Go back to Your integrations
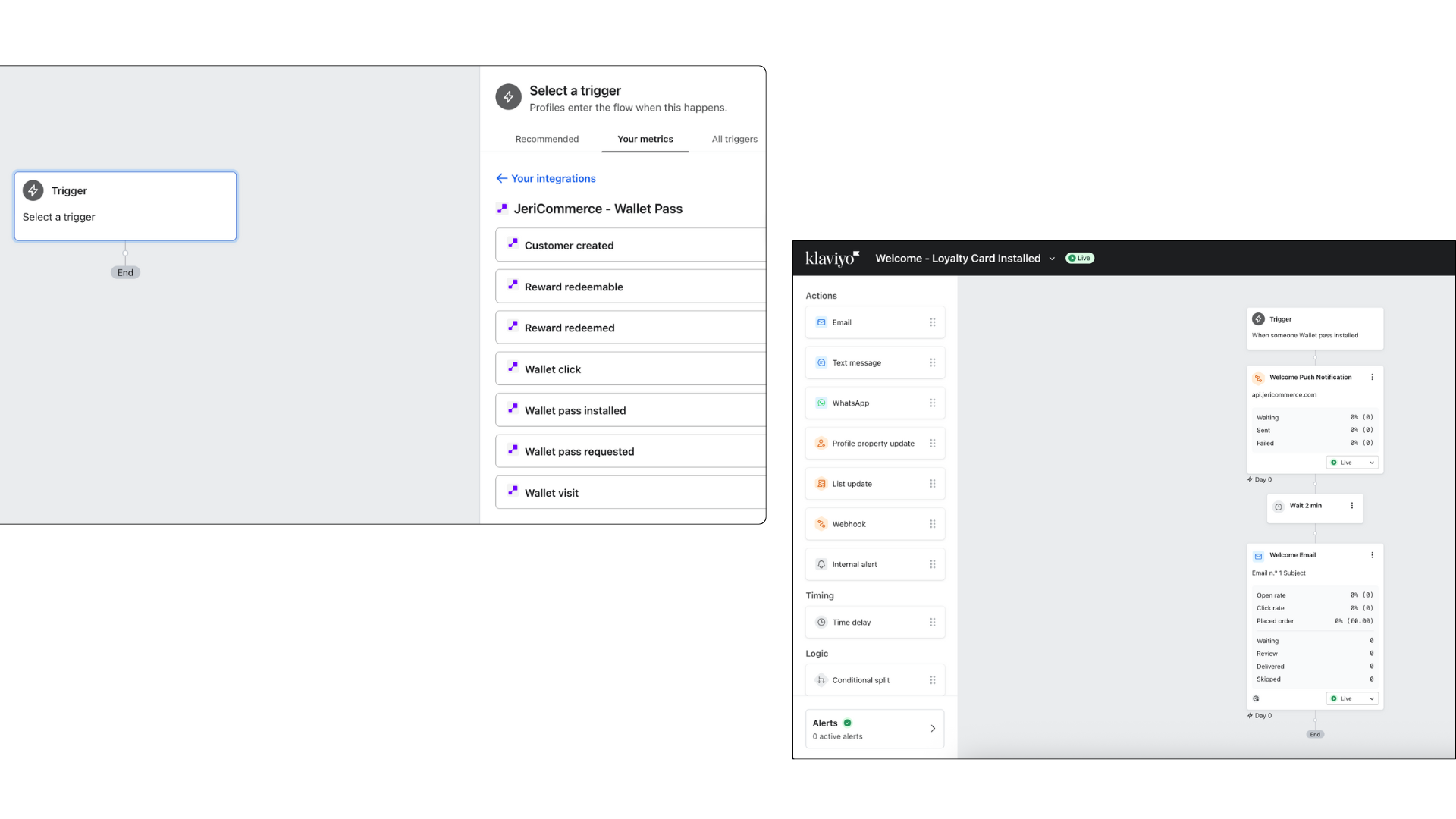1456x819 pixels. pyautogui.click(x=546, y=178)
